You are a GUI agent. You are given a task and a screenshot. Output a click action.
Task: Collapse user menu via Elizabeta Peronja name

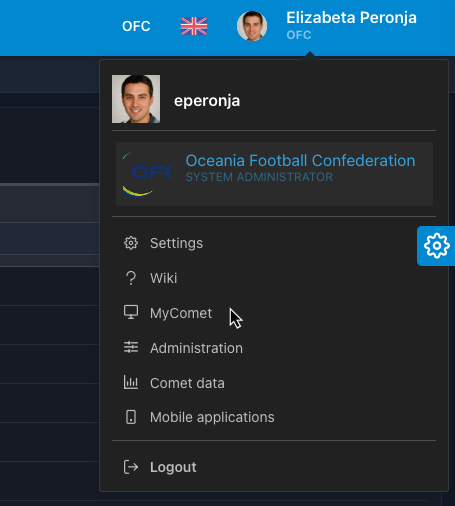click(351, 18)
